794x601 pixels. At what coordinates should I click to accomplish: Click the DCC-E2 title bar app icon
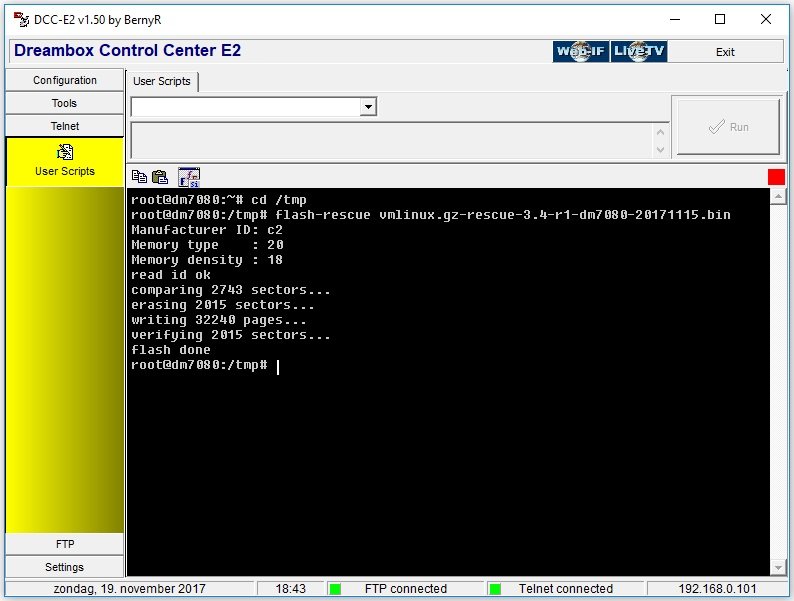pyautogui.click(x=21, y=20)
